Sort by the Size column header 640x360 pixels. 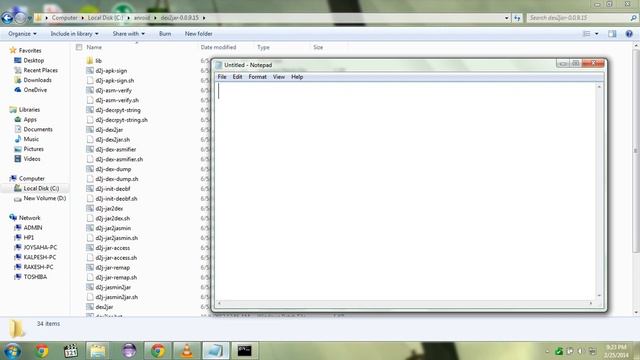[318, 47]
